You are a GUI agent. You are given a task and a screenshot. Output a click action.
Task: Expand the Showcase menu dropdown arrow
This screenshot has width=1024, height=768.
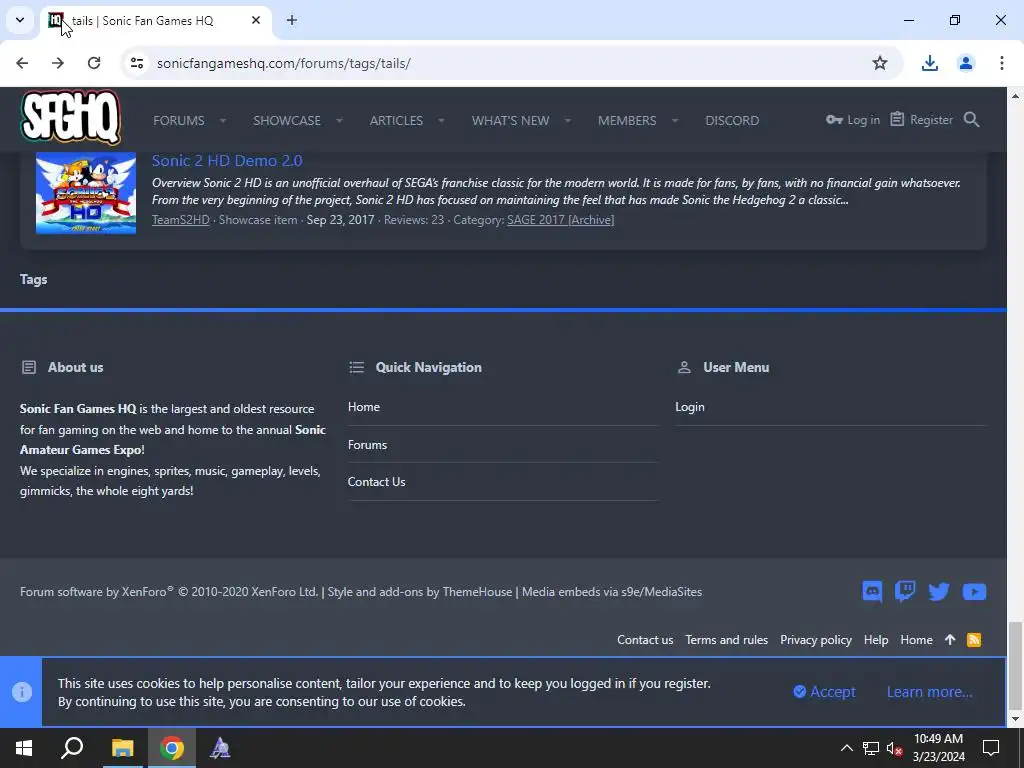click(339, 121)
